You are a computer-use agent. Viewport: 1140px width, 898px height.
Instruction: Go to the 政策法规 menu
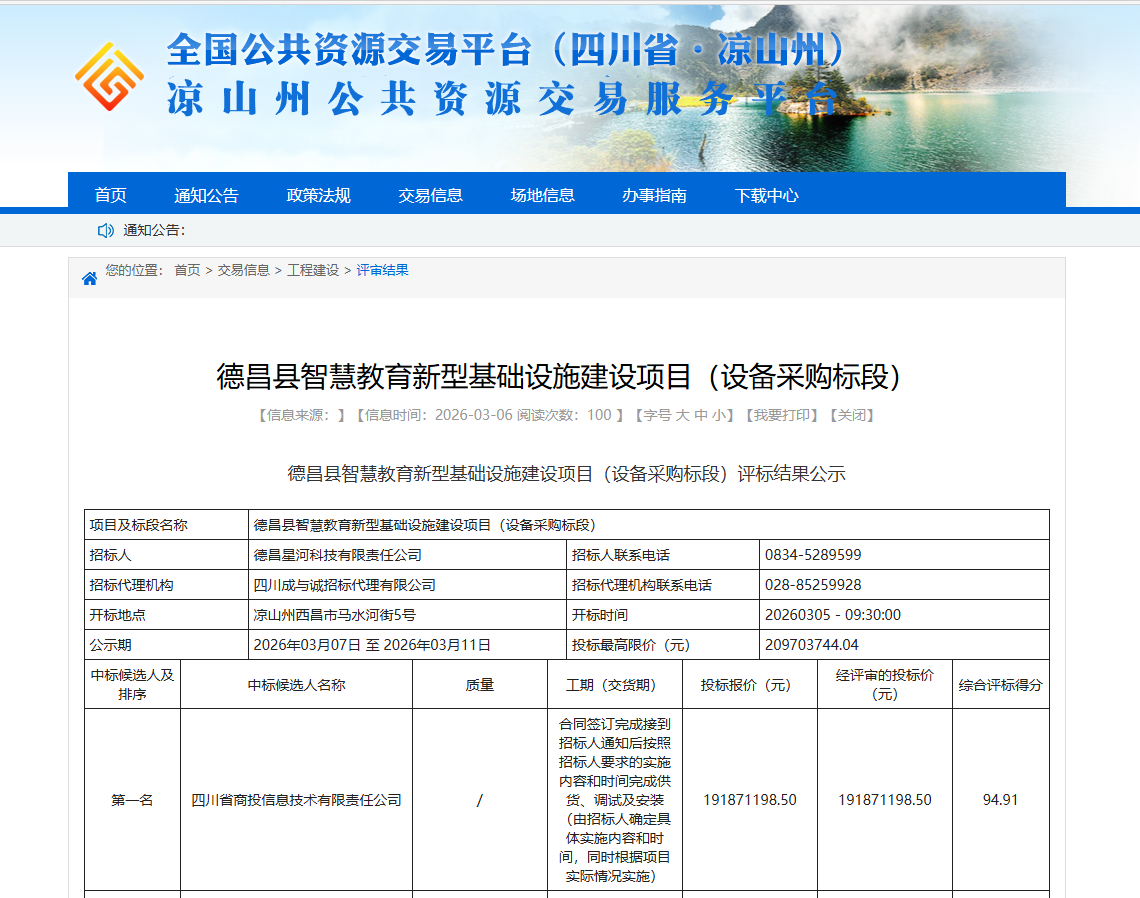point(319,195)
